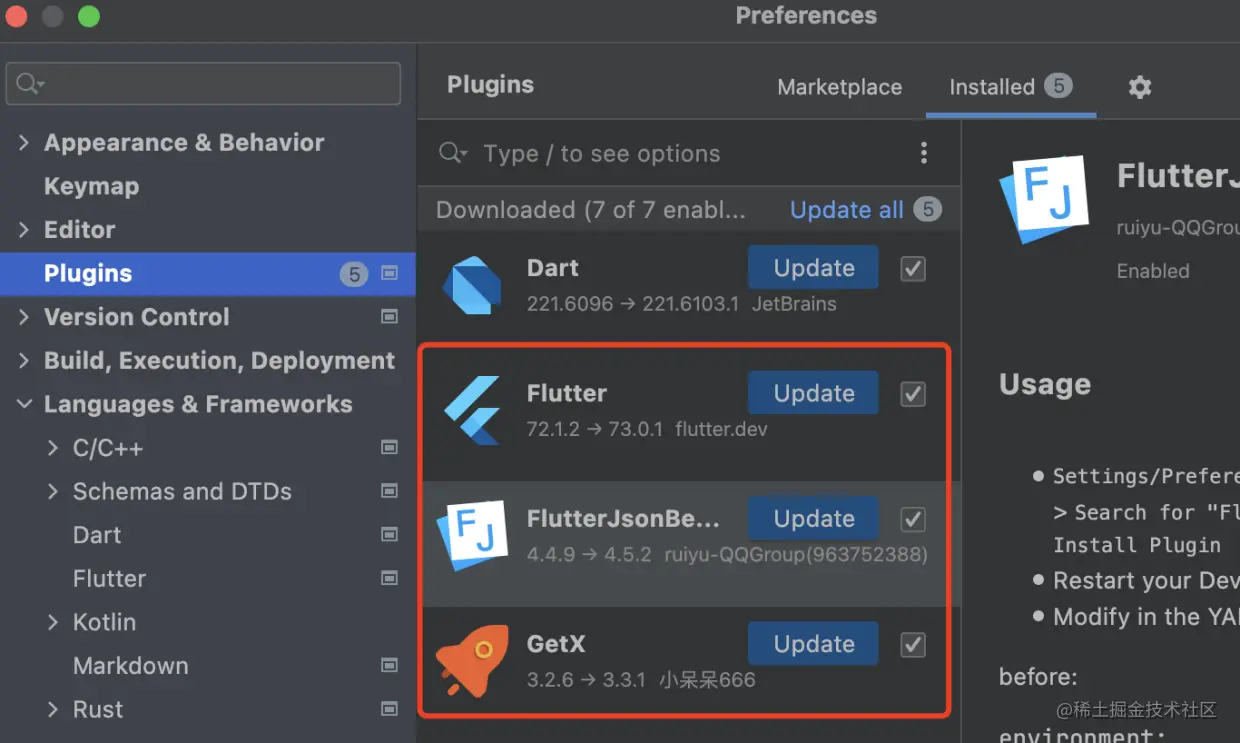This screenshot has height=743, width=1240.
Task: Click the 'Enabled' status in details pane
Action: [1153, 271]
